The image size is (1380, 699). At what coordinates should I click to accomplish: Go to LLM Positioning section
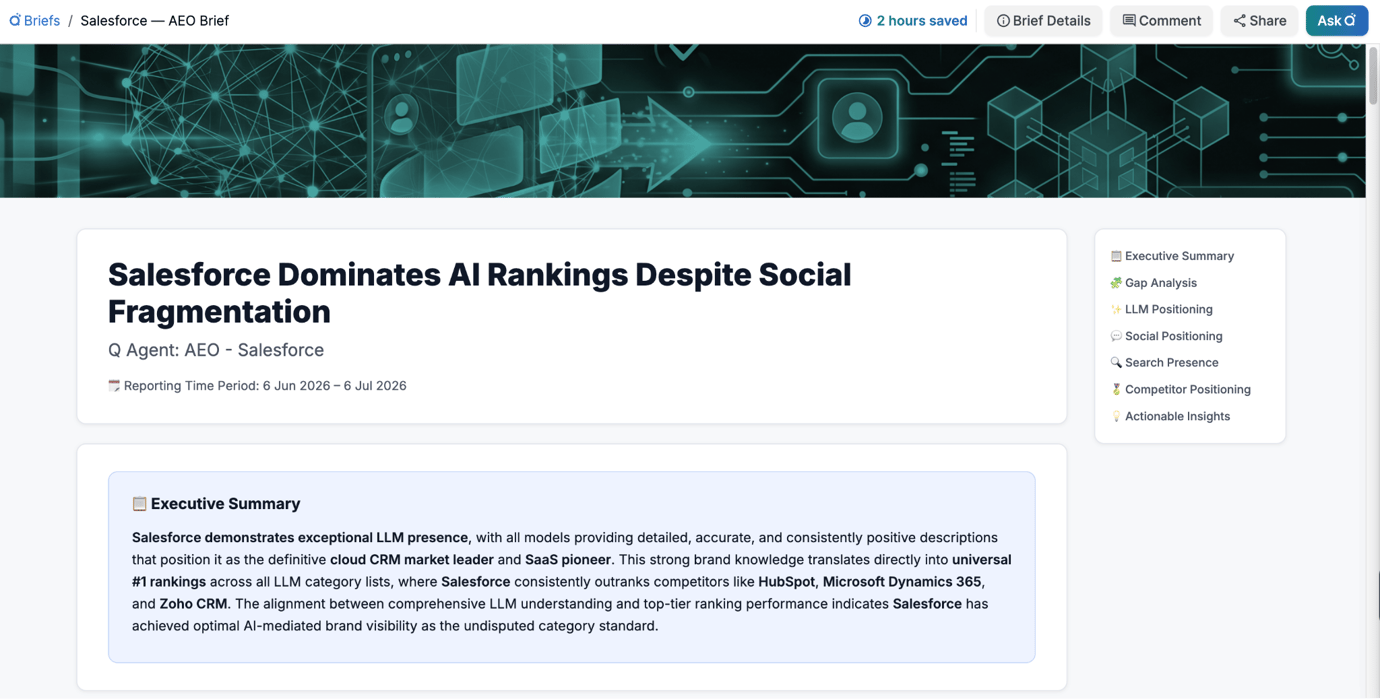pyautogui.click(x=1161, y=309)
